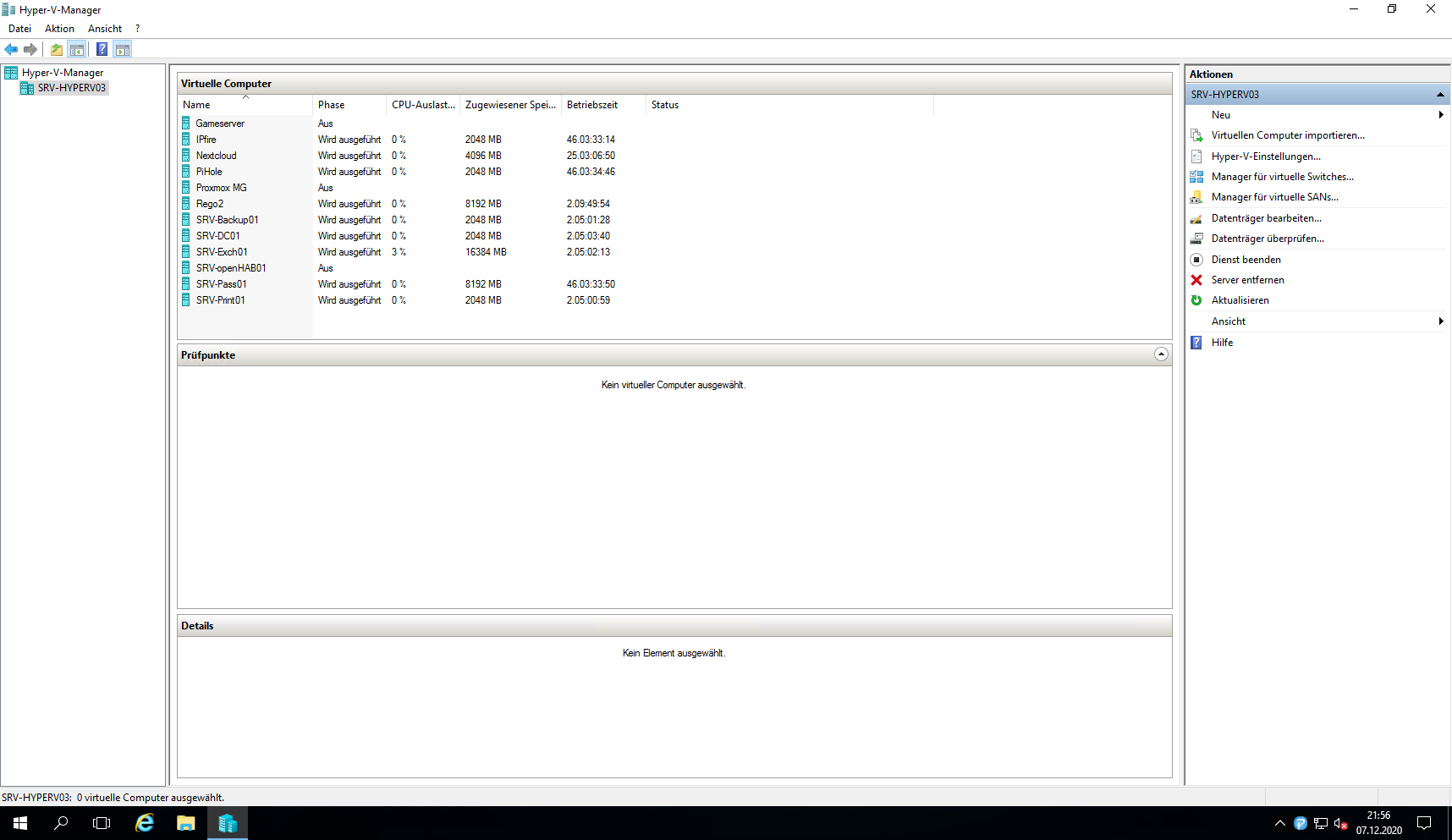1452x840 pixels.
Task: Click the Proxmox MG VM icon
Action: tap(186, 188)
